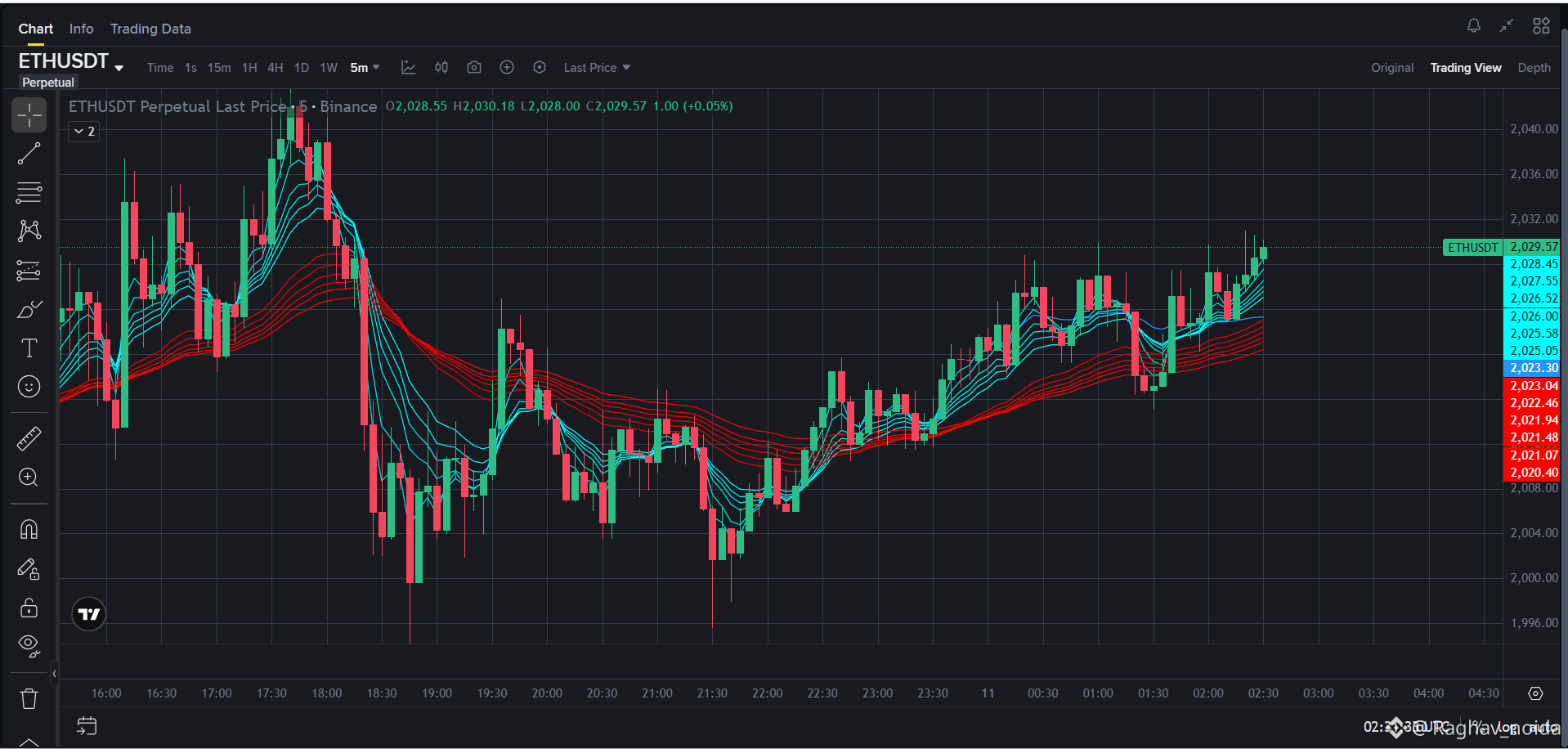Image resolution: width=1568 pixels, height=749 pixels.
Task: Switch to the Info tab
Action: tap(81, 29)
